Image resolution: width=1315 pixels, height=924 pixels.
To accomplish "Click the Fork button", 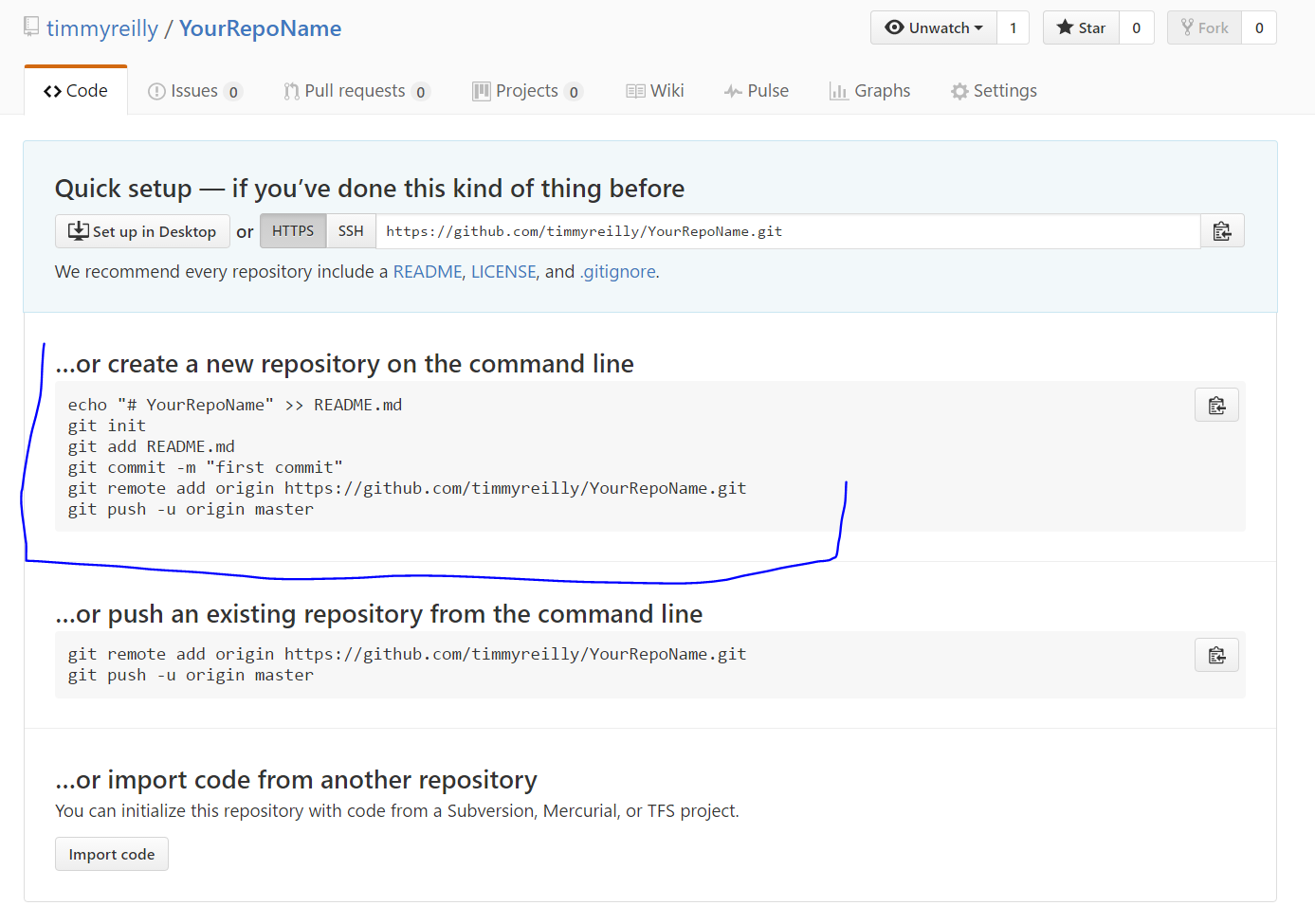I will click(1205, 27).
